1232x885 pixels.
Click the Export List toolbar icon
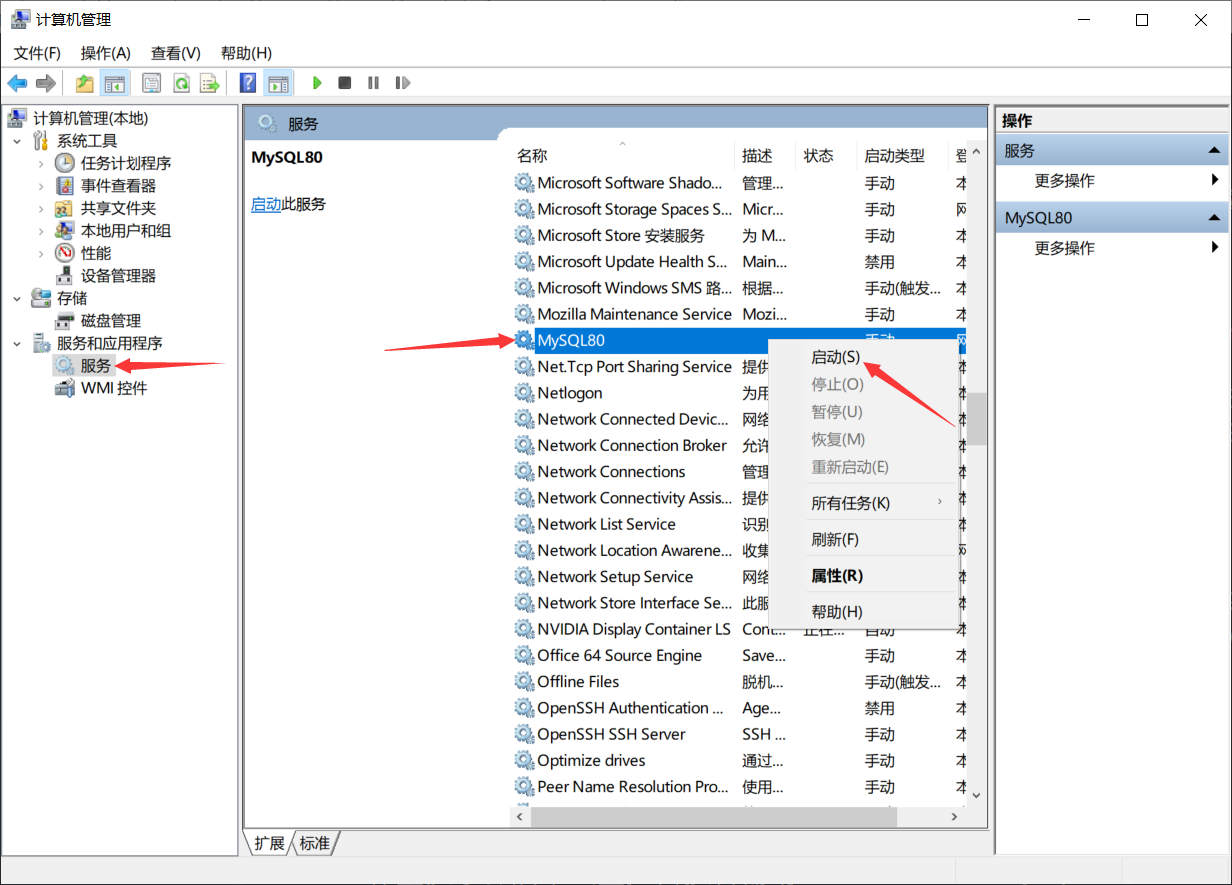tap(209, 83)
